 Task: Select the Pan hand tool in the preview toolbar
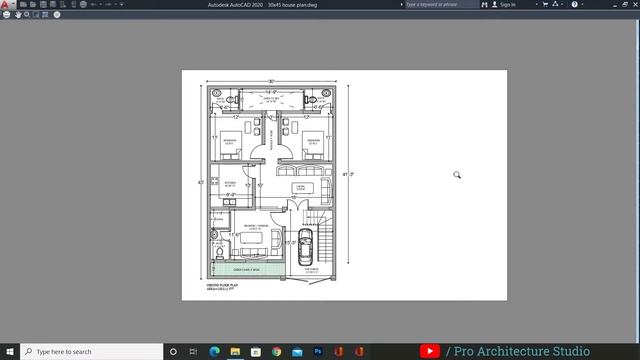(x=18, y=14)
